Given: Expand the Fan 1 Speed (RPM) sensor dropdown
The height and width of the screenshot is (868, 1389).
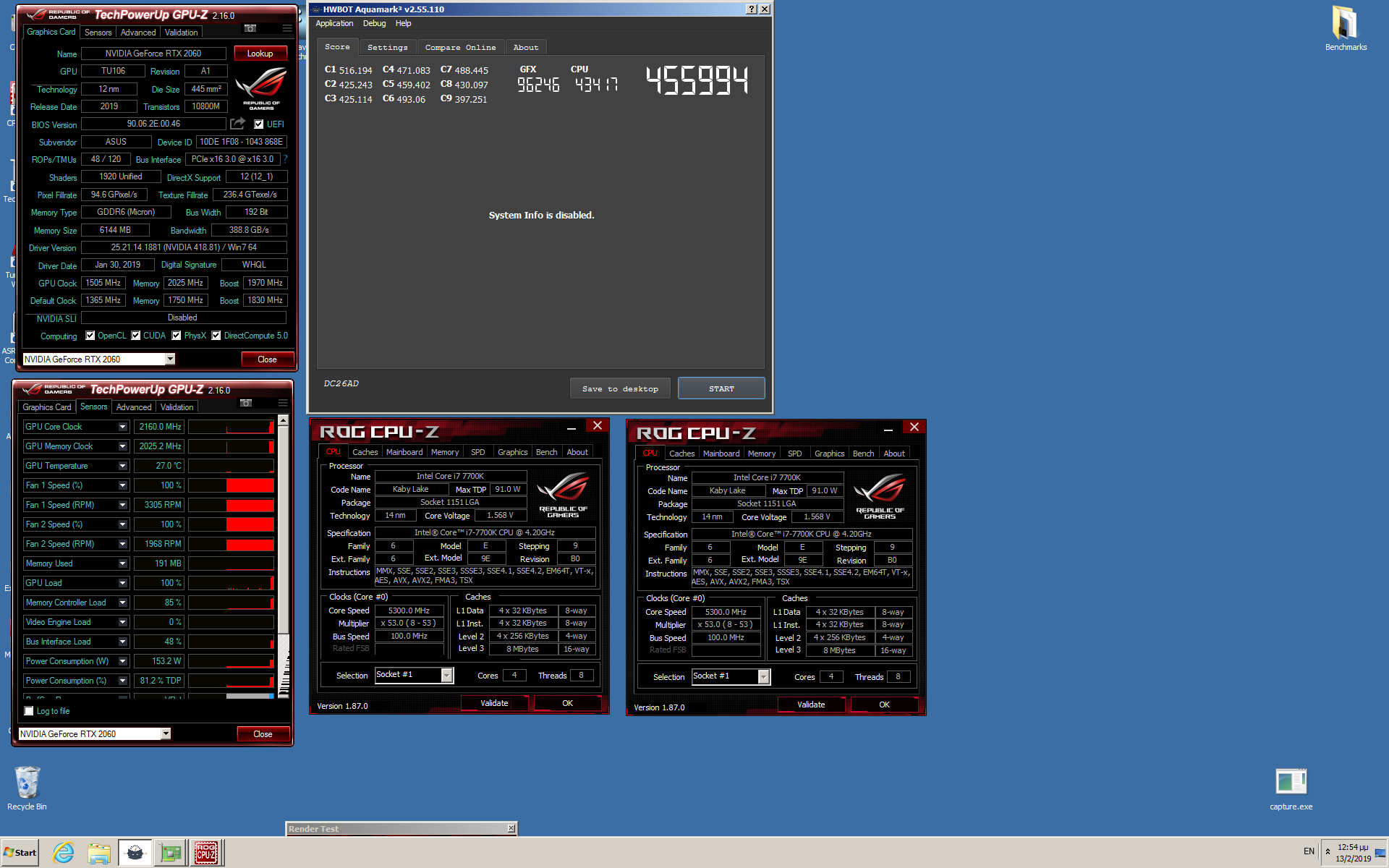Looking at the screenshot, I should [122, 505].
